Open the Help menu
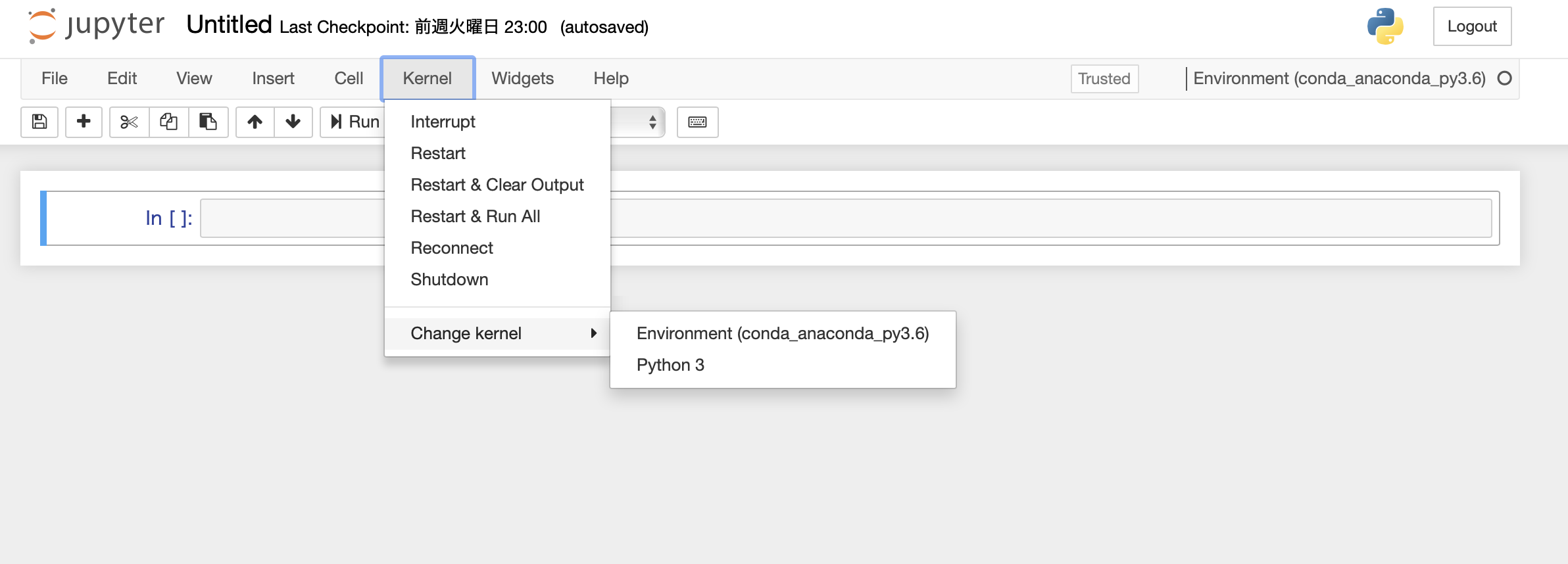The height and width of the screenshot is (564, 1568). coord(611,79)
